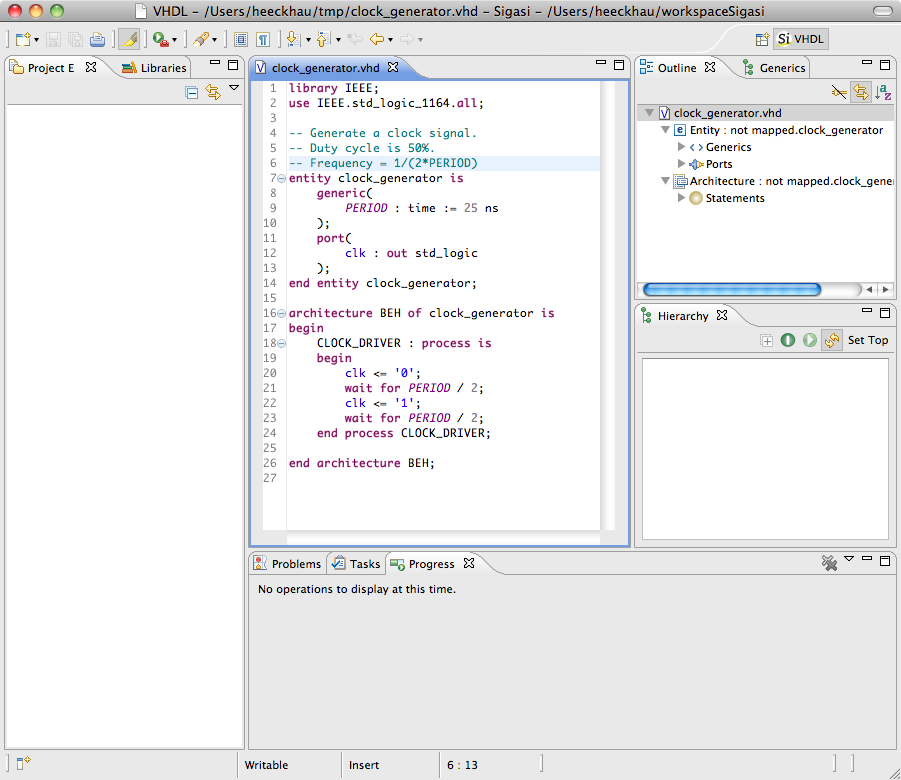Select the Entity : not mapped.clock_generator row
This screenshot has height=780, width=901.
778,130
